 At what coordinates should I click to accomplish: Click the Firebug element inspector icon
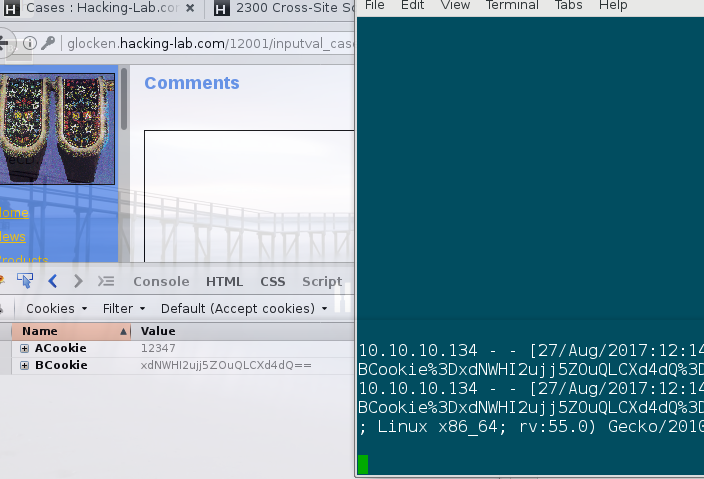point(25,281)
